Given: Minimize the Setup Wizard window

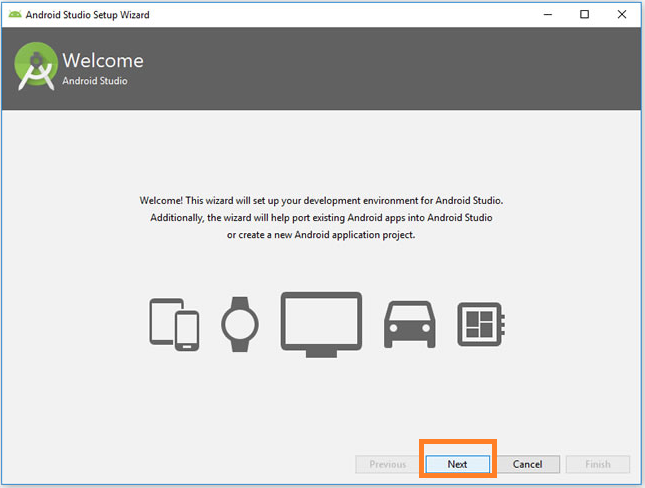Looking at the screenshot, I should [x=548, y=14].
